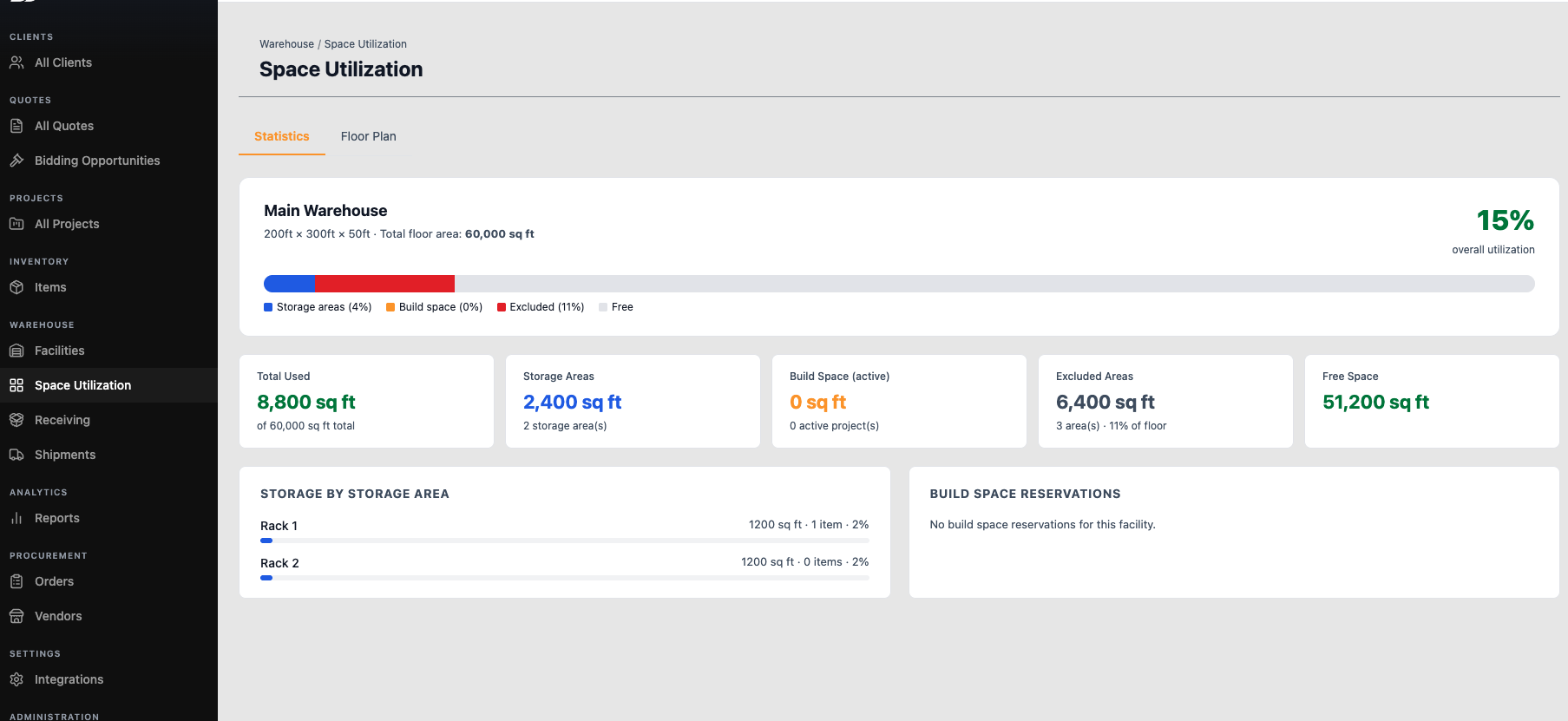Click the All Projects icon
The height and width of the screenshot is (721, 1568).
16,224
